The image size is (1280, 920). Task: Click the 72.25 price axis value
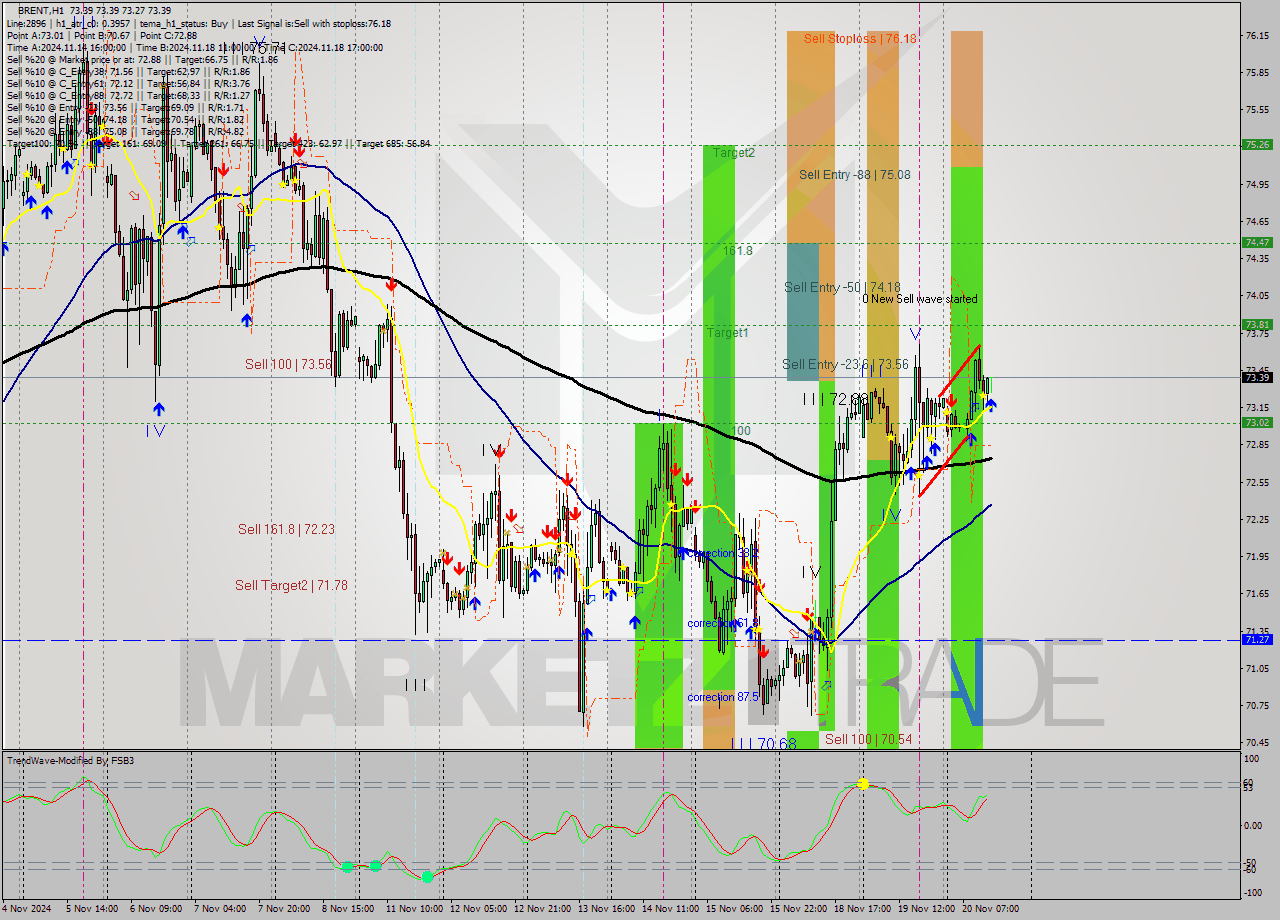click(x=1257, y=519)
